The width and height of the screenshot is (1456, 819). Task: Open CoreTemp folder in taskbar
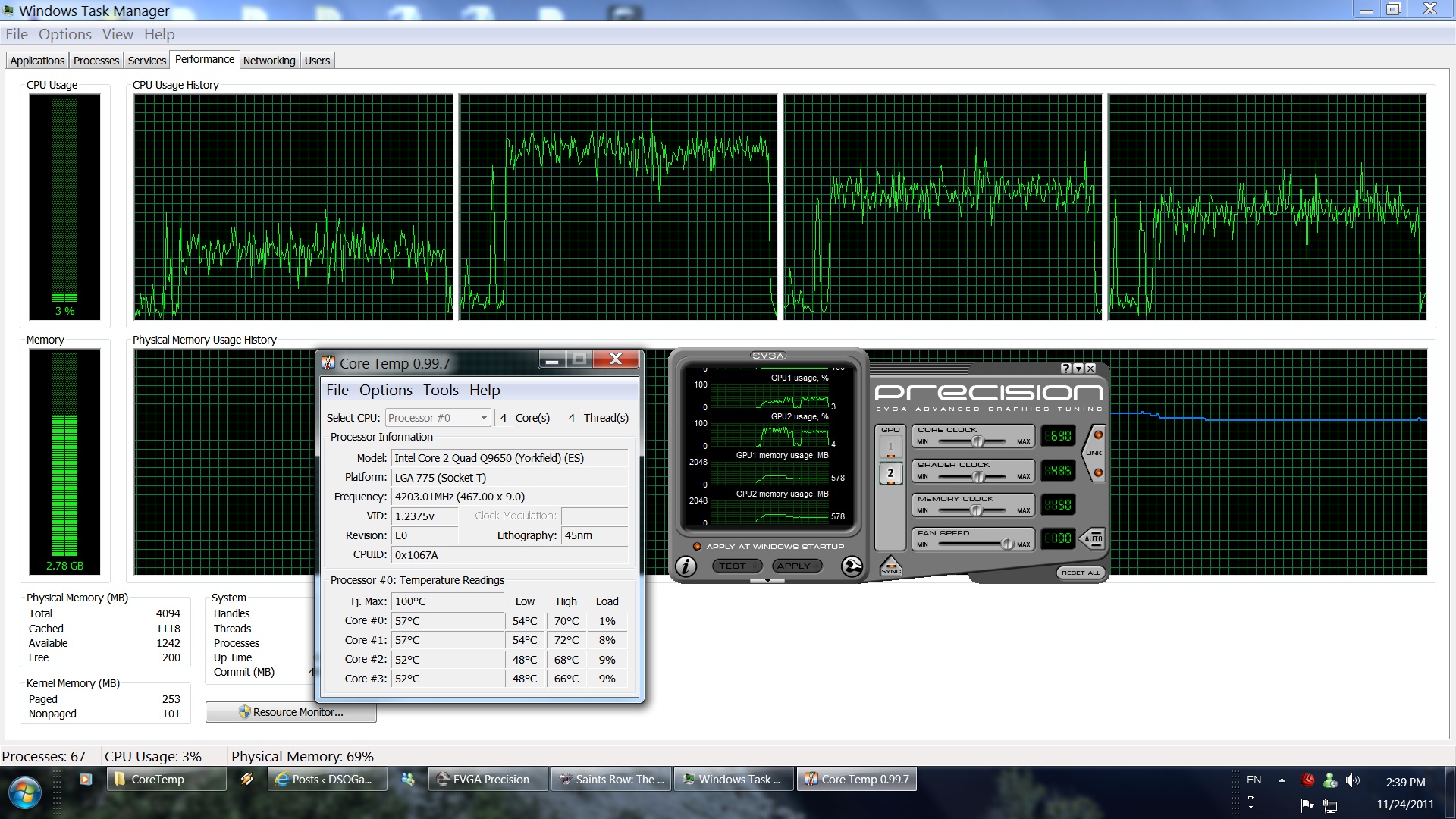point(167,780)
